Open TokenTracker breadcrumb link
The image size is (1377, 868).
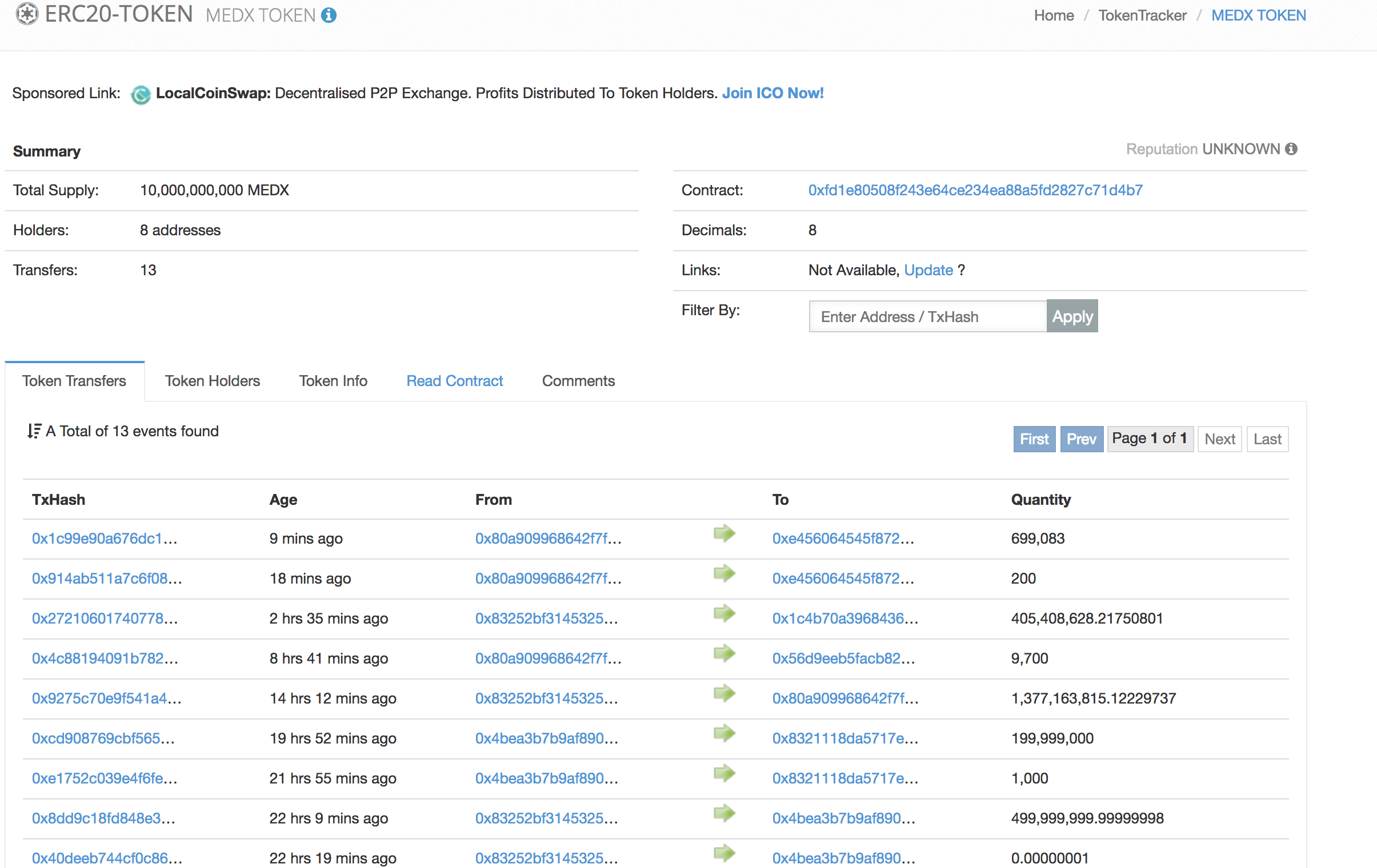(1143, 15)
